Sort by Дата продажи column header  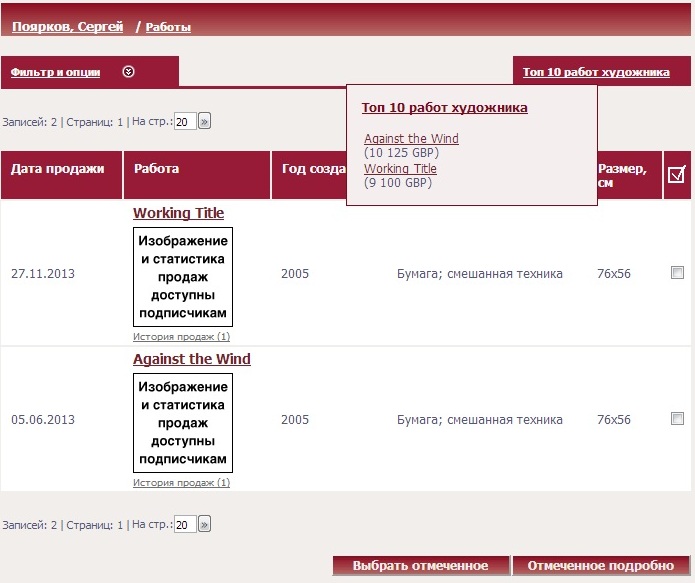(58, 169)
